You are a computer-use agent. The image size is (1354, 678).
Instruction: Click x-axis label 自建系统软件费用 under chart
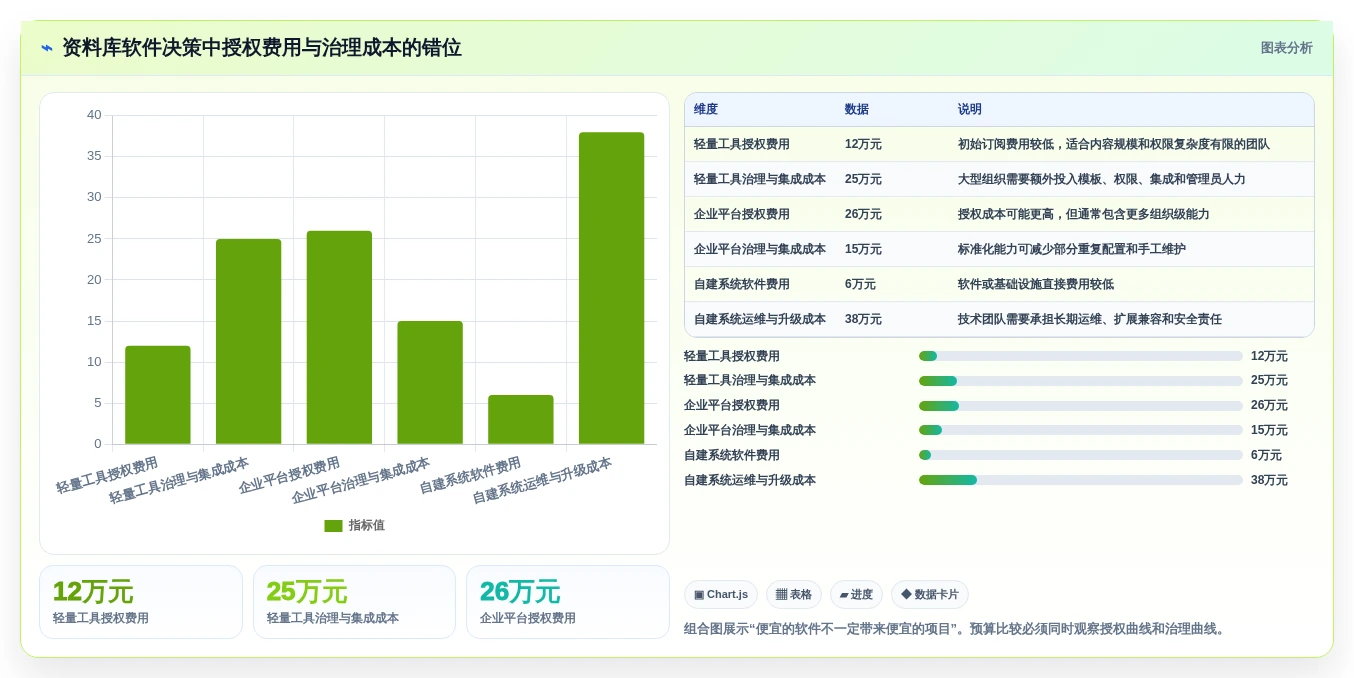point(470,475)
